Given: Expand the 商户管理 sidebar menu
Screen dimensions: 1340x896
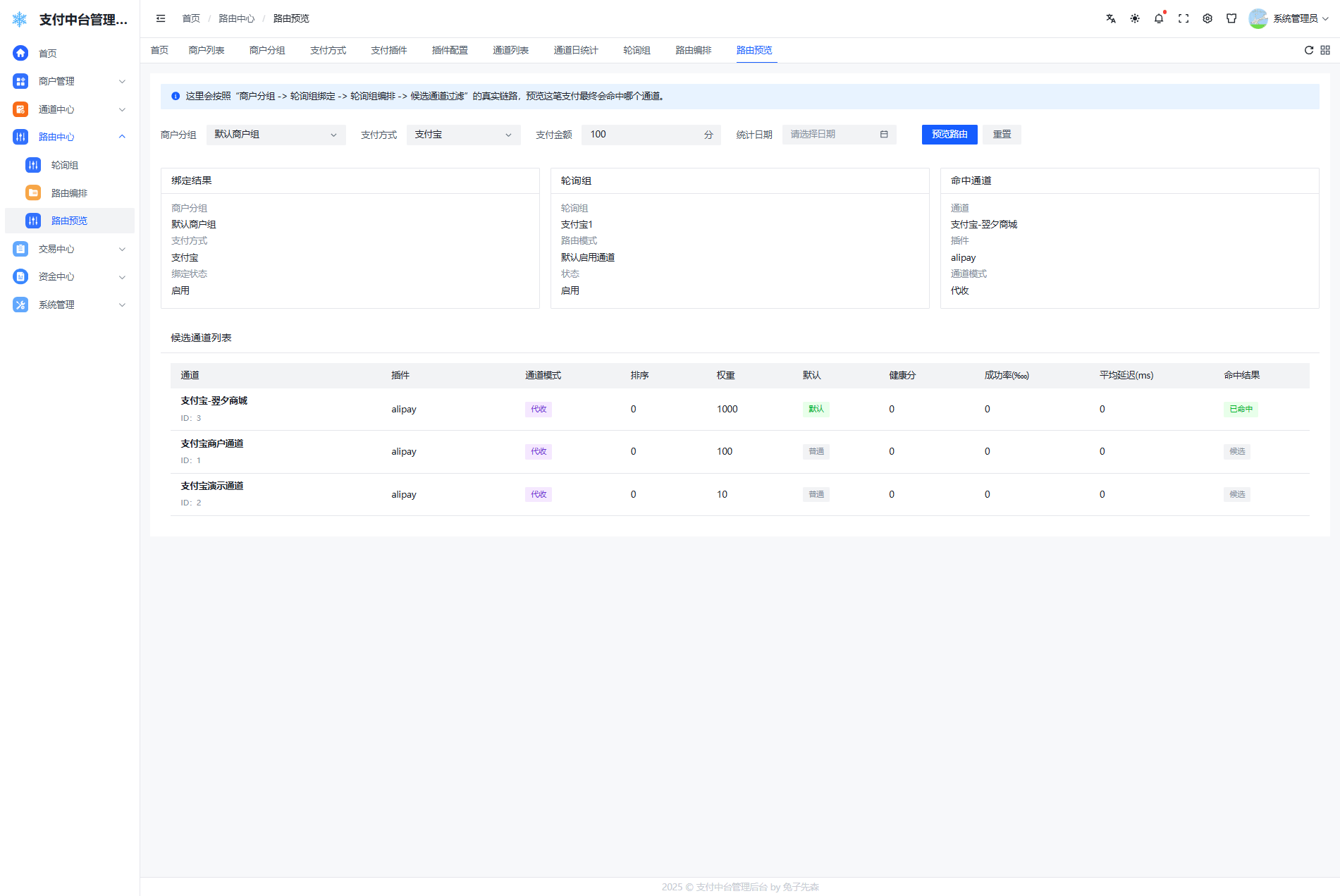Looking at the screenshot, I should click(69, 81).
